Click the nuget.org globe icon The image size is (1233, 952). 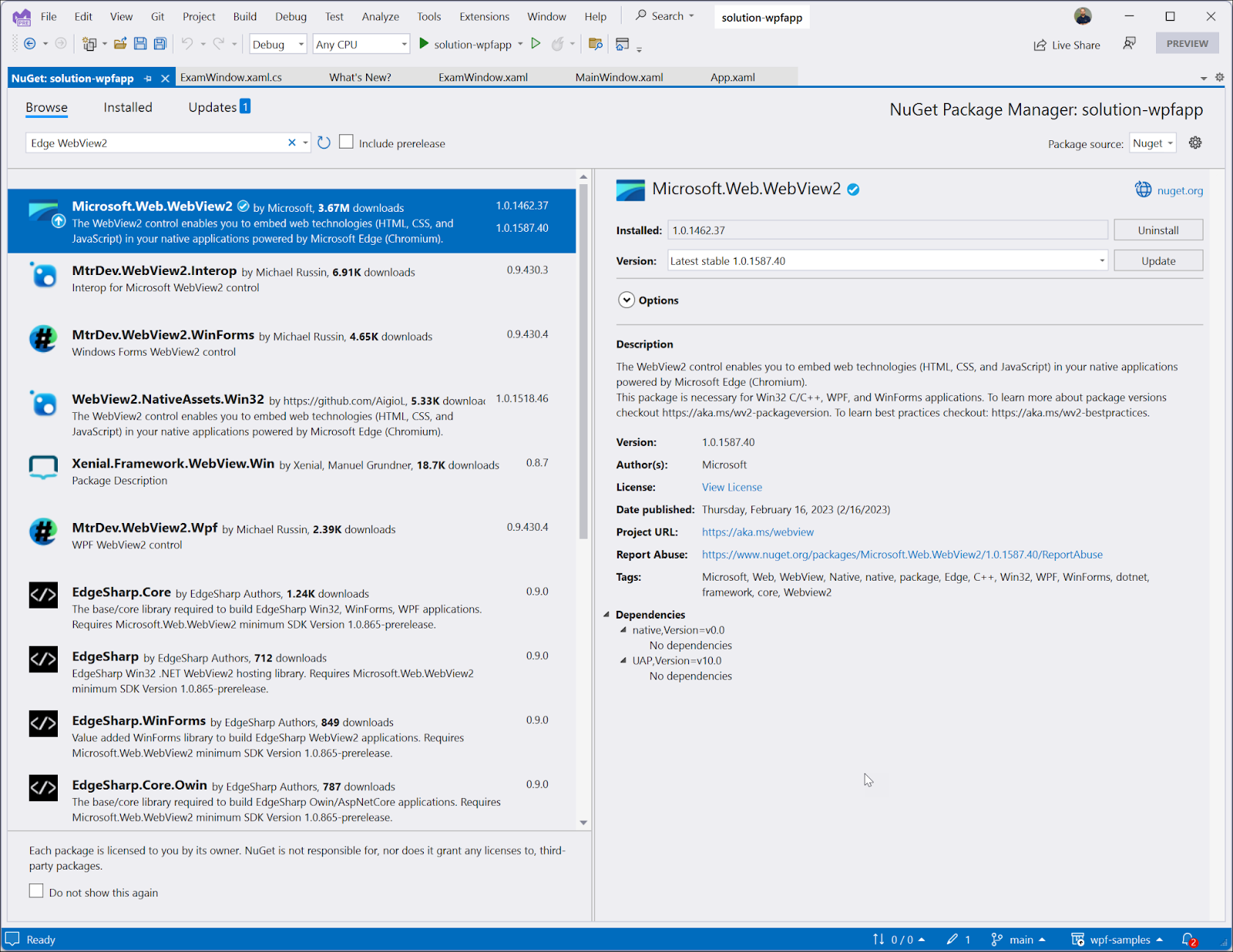(x=1144, y=189)
